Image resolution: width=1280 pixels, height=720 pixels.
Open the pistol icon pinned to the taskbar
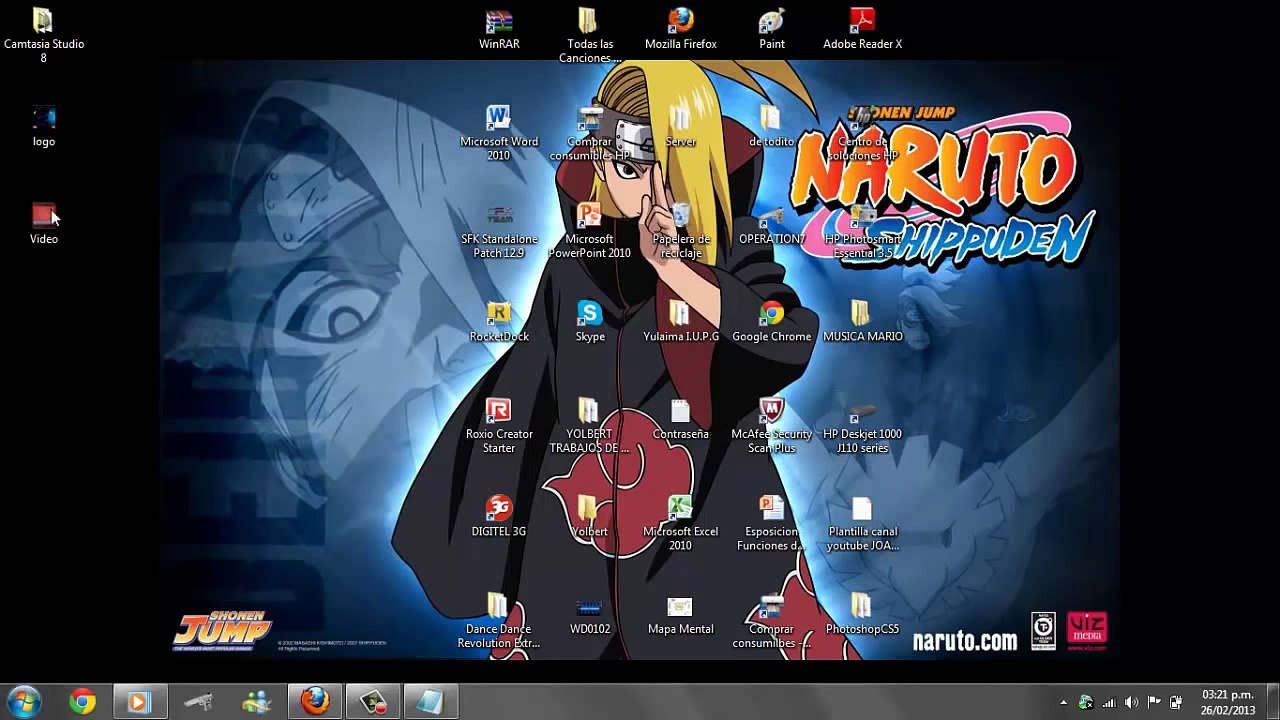click(x=198, y=701)
